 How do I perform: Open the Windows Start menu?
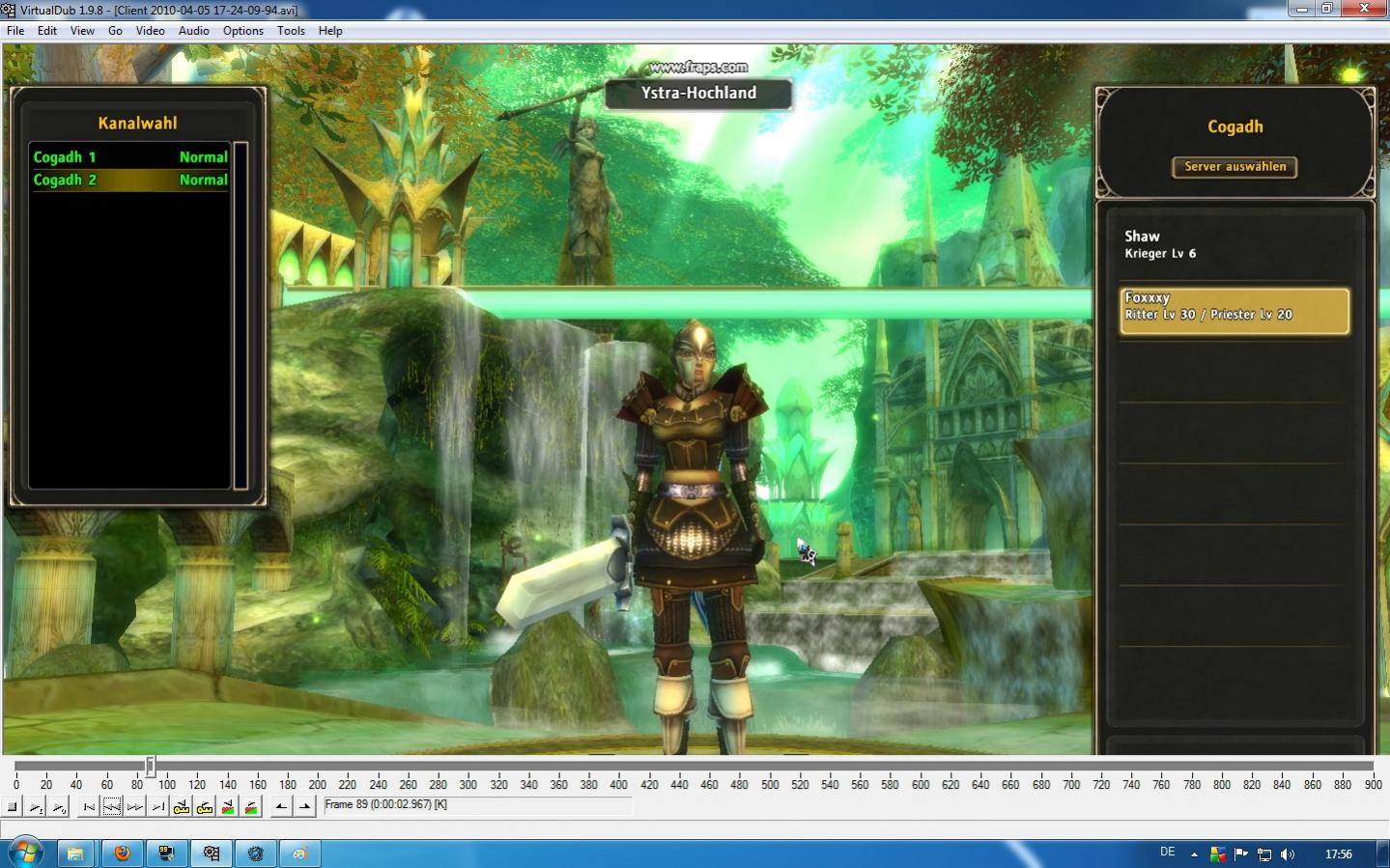(25, 854)
